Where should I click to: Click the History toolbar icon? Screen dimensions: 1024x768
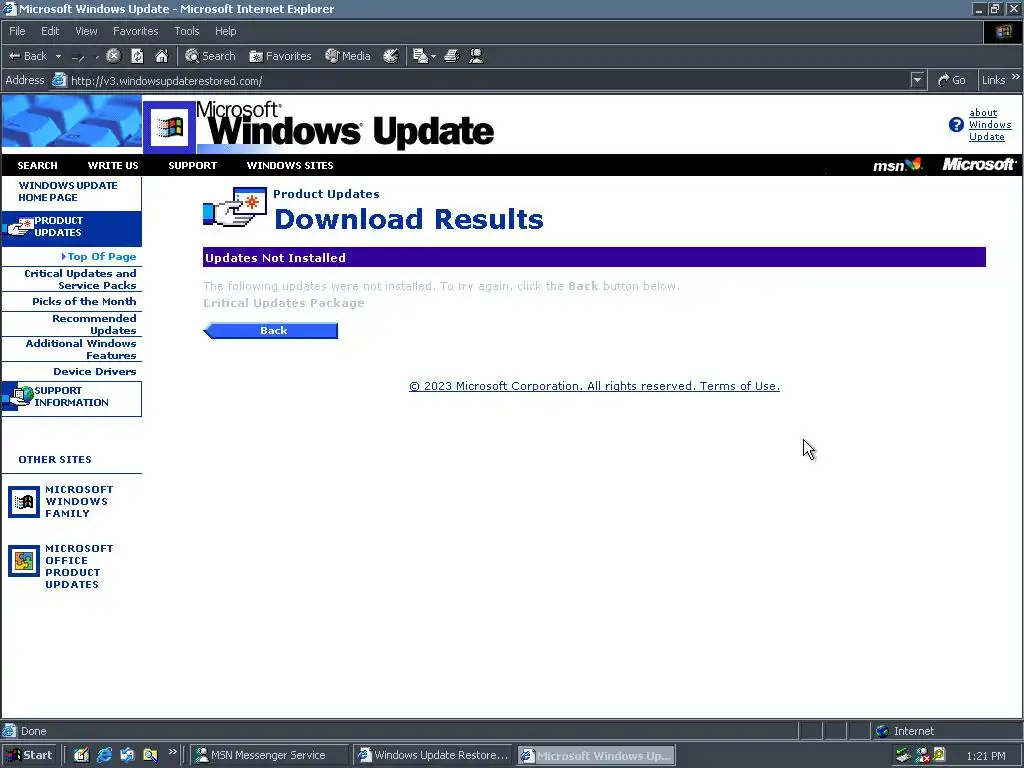tap(391, 56)
